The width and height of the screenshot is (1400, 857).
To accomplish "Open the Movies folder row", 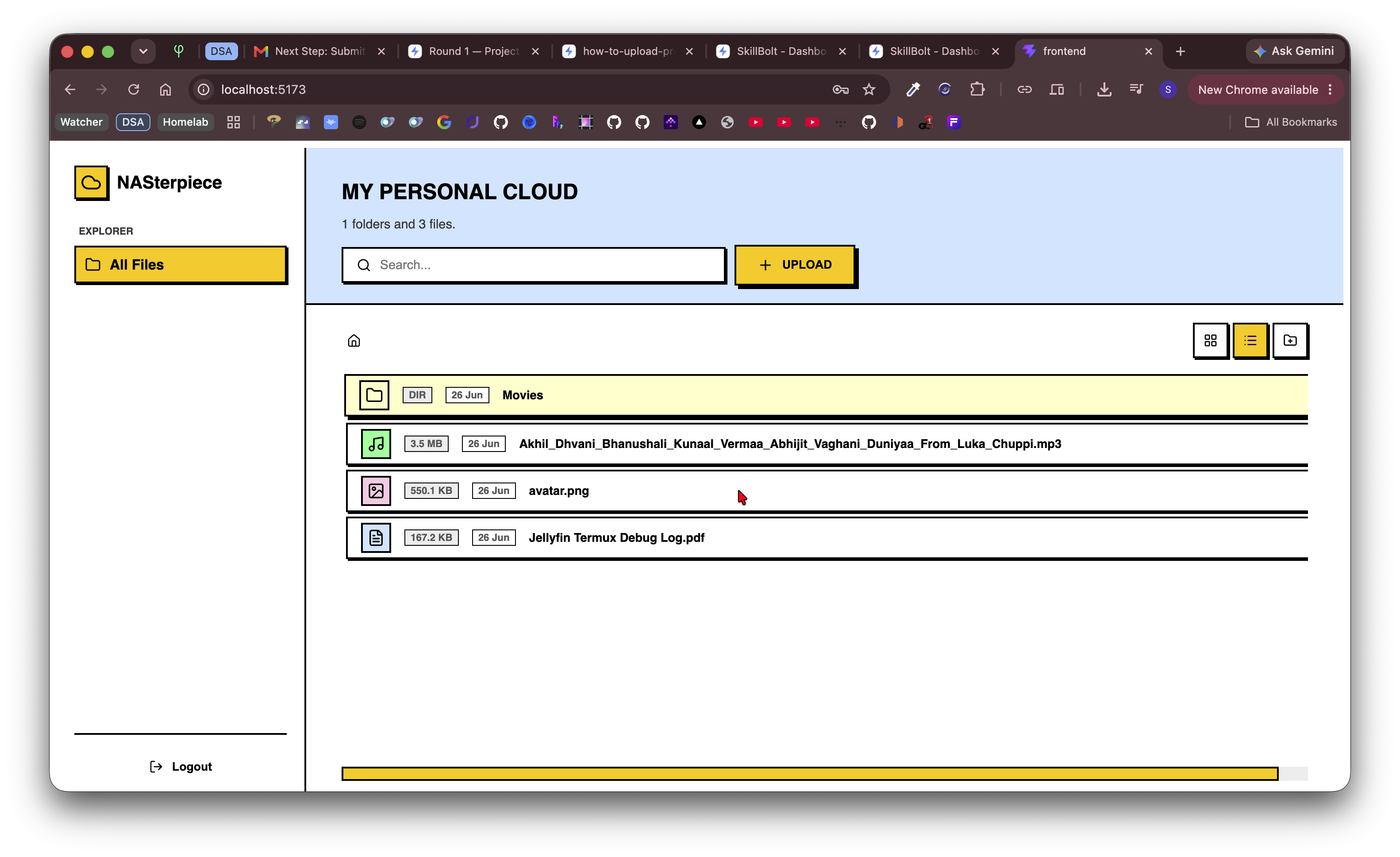I will [x=827, y=395].
